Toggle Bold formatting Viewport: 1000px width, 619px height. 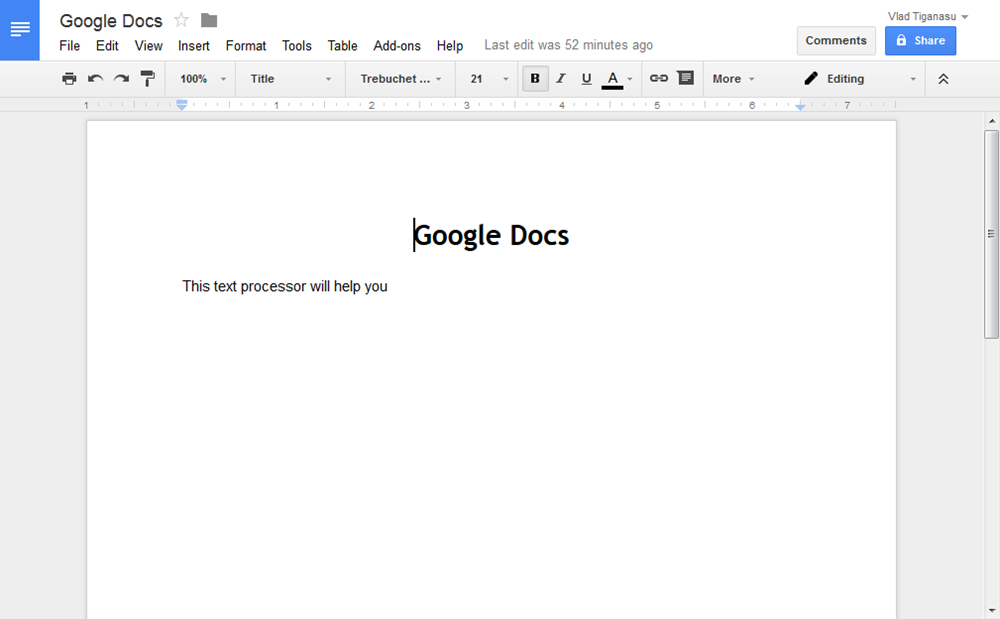pos(535,78)
